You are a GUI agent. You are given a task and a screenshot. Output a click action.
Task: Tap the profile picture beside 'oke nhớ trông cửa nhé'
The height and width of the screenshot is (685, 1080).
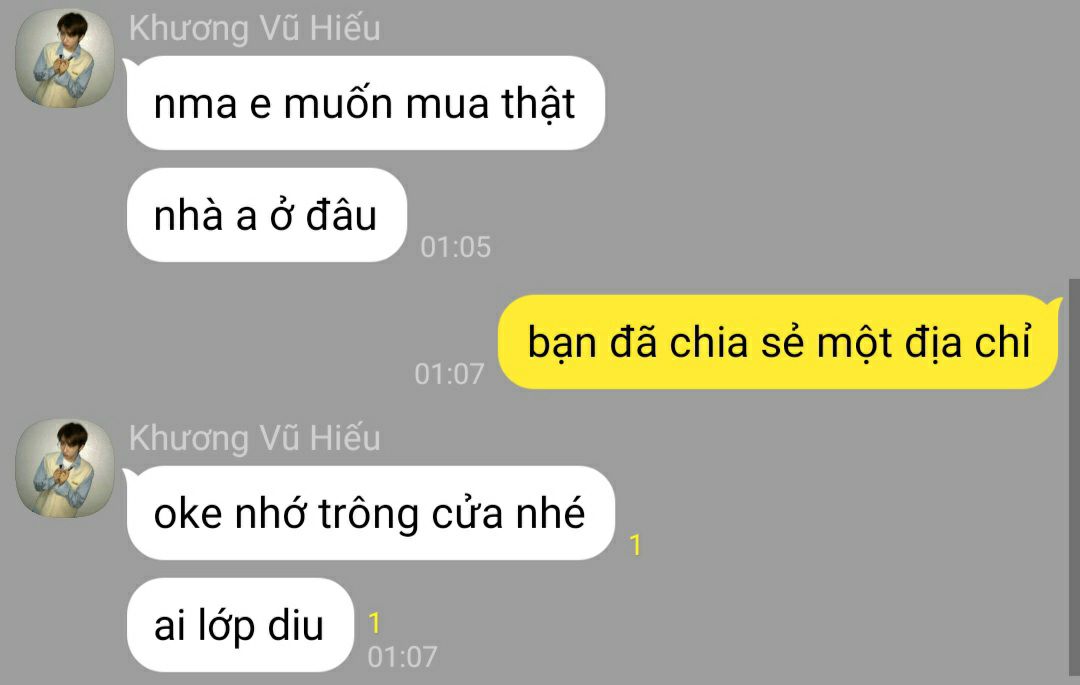[x=65, y=468]
